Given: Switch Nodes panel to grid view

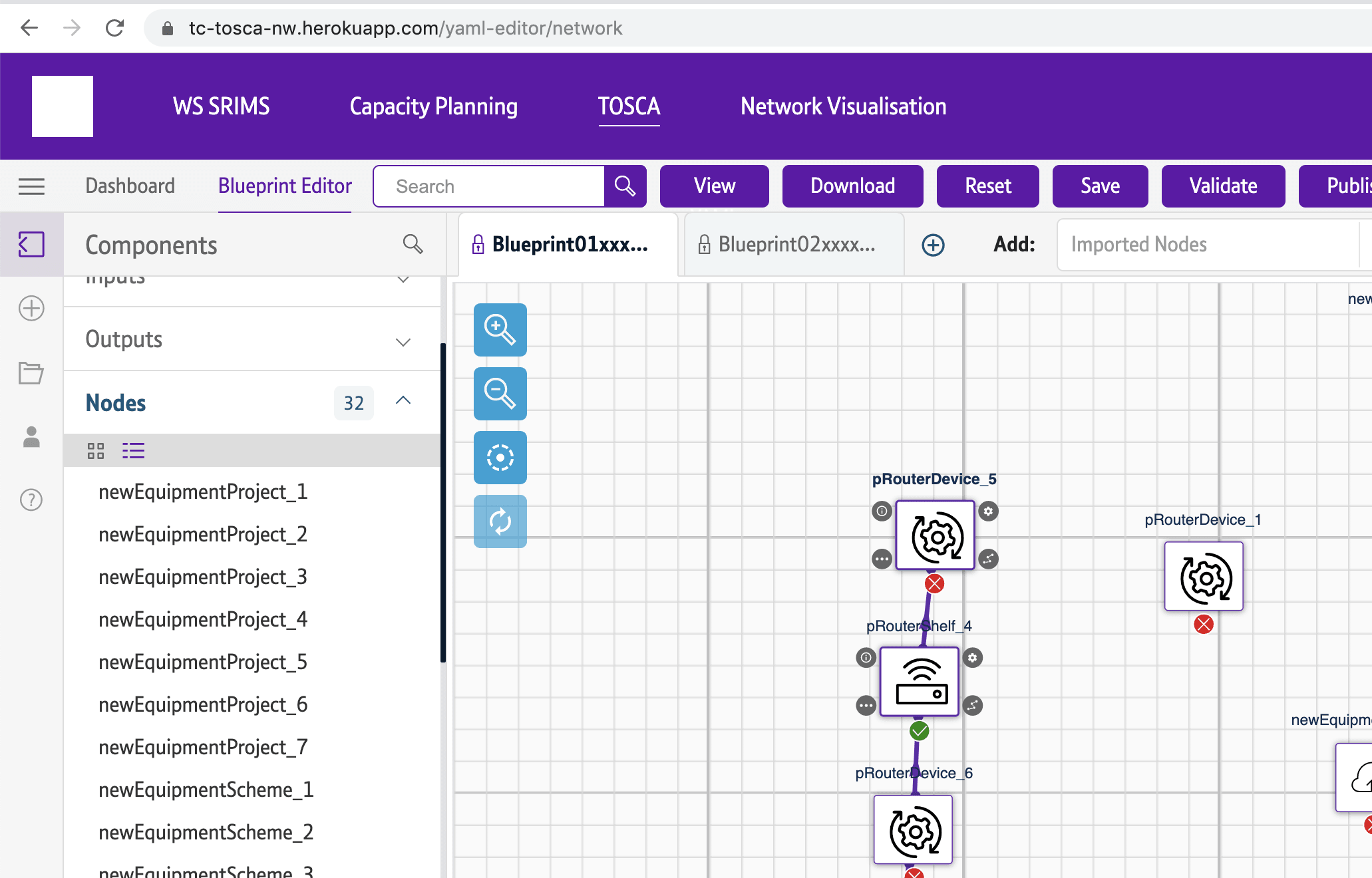Looking at the screenshot, I should click(96, 451).
